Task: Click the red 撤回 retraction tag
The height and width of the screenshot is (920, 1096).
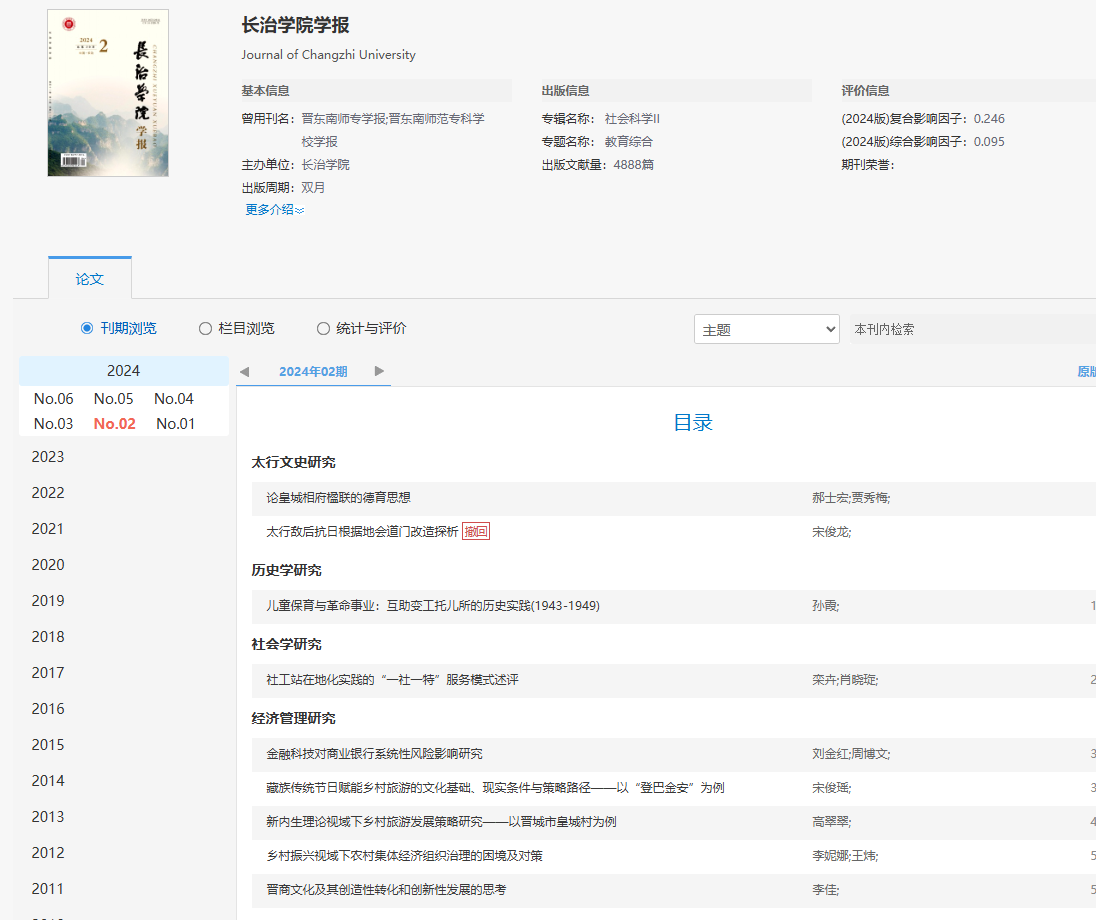Action: 476,532
